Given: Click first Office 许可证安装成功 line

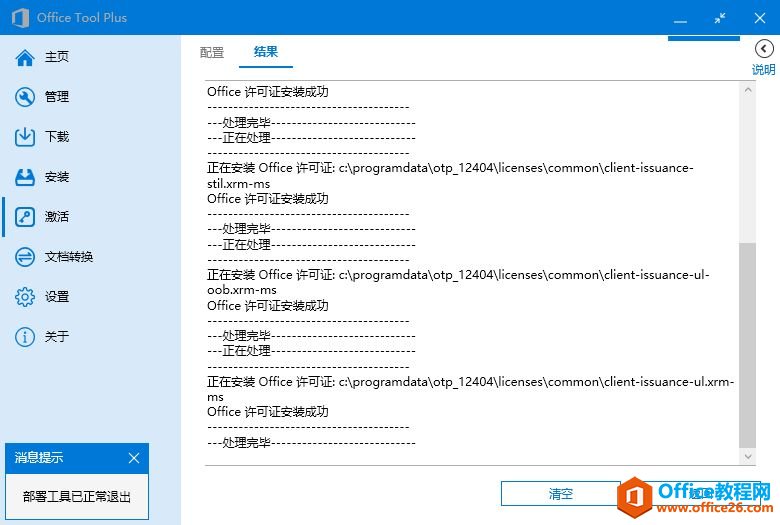Looking at the screenshot, I should pyautogui.click(x=268, y=92).
